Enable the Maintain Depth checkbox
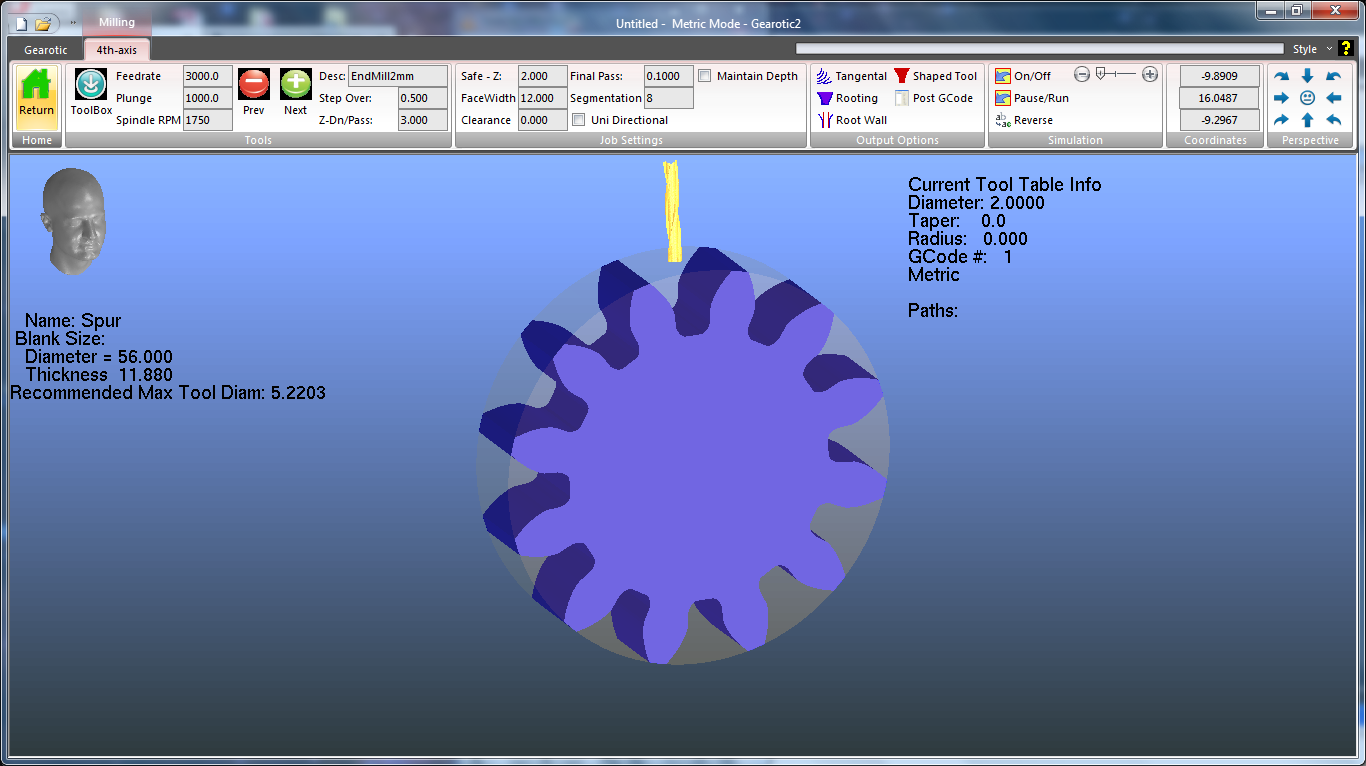The height and width of the screenshot is (766, 1366). (x=705, y=76)
